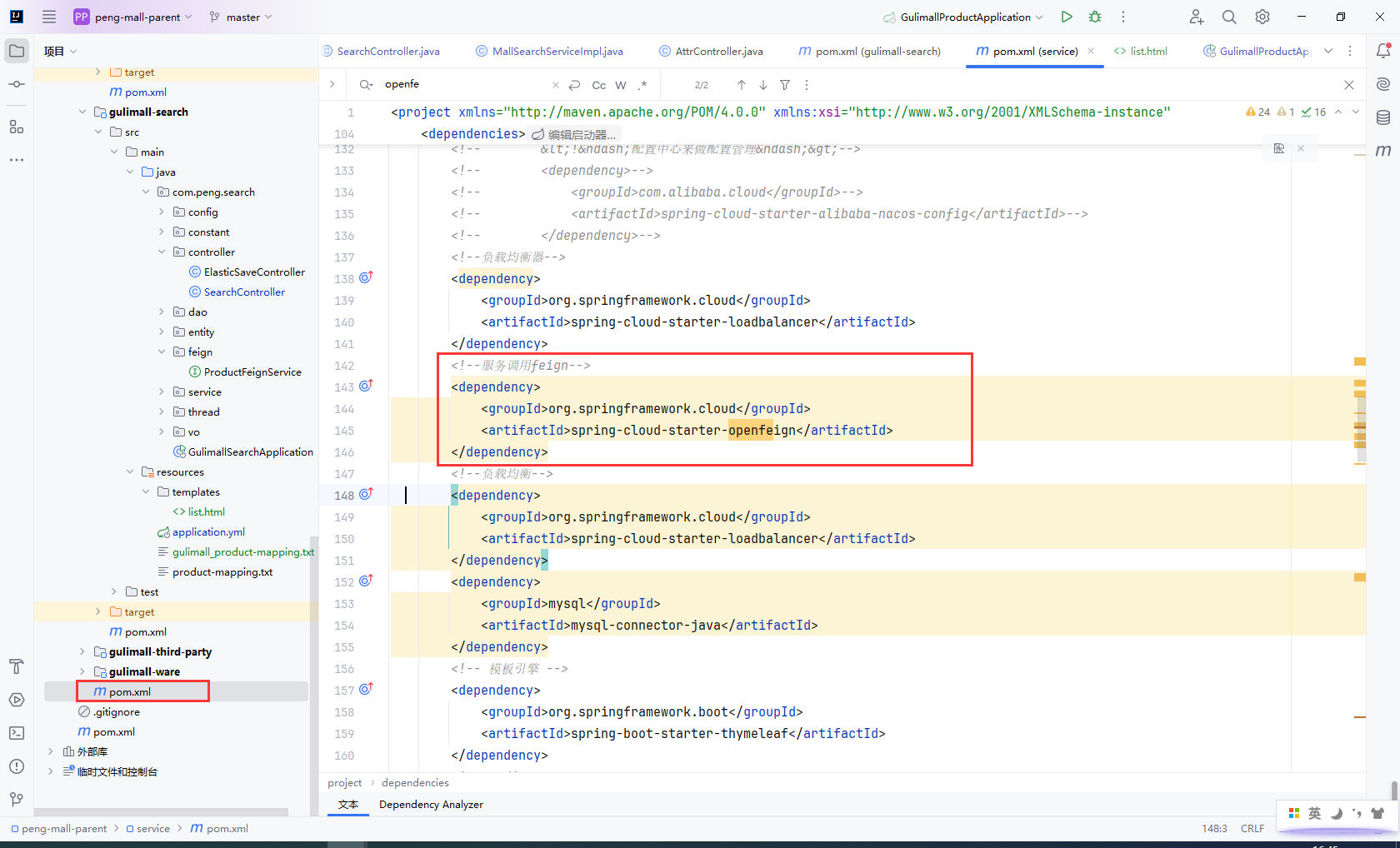Viewport: 1400px width, 848px height.
Task: Collapse gulimall-search module
Action: 82,112
